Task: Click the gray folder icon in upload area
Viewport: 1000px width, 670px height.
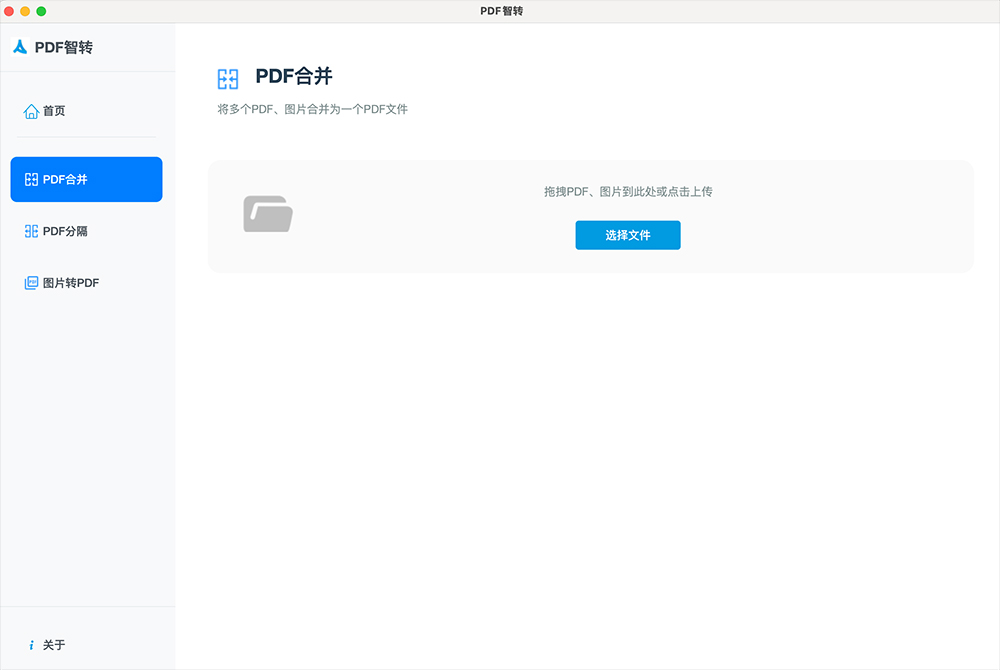Action: [x=268, y=213]
